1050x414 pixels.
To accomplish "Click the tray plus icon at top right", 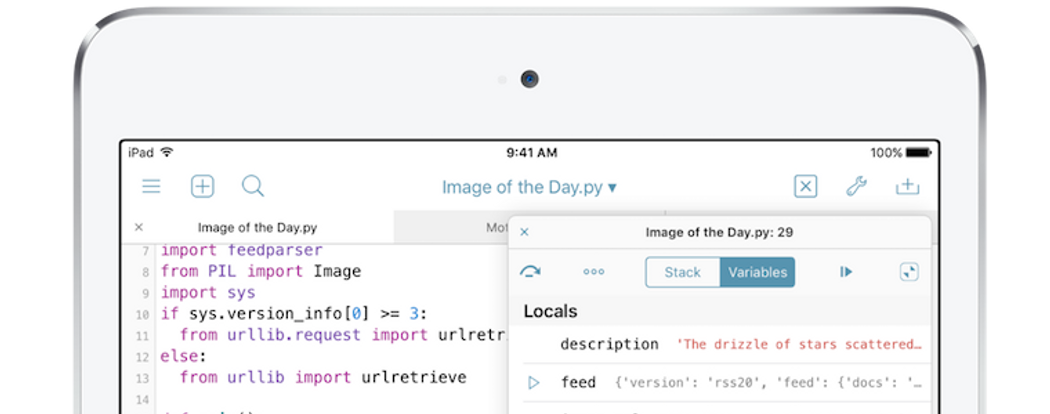I will point(907,186).
